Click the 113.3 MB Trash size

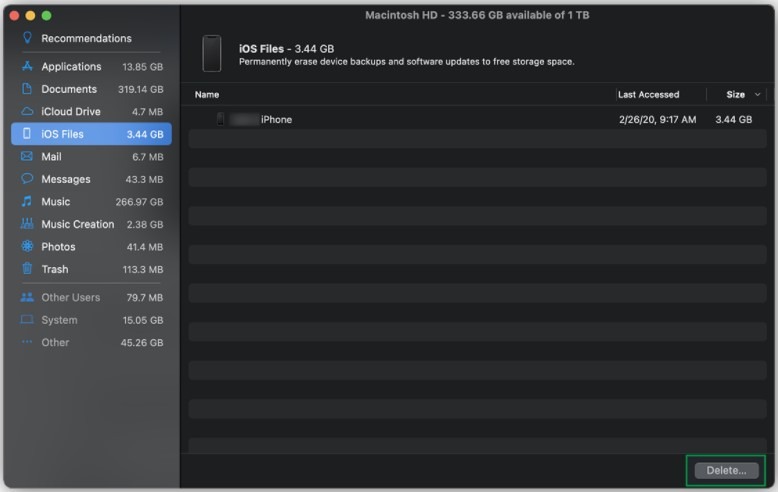coord(143,269)
